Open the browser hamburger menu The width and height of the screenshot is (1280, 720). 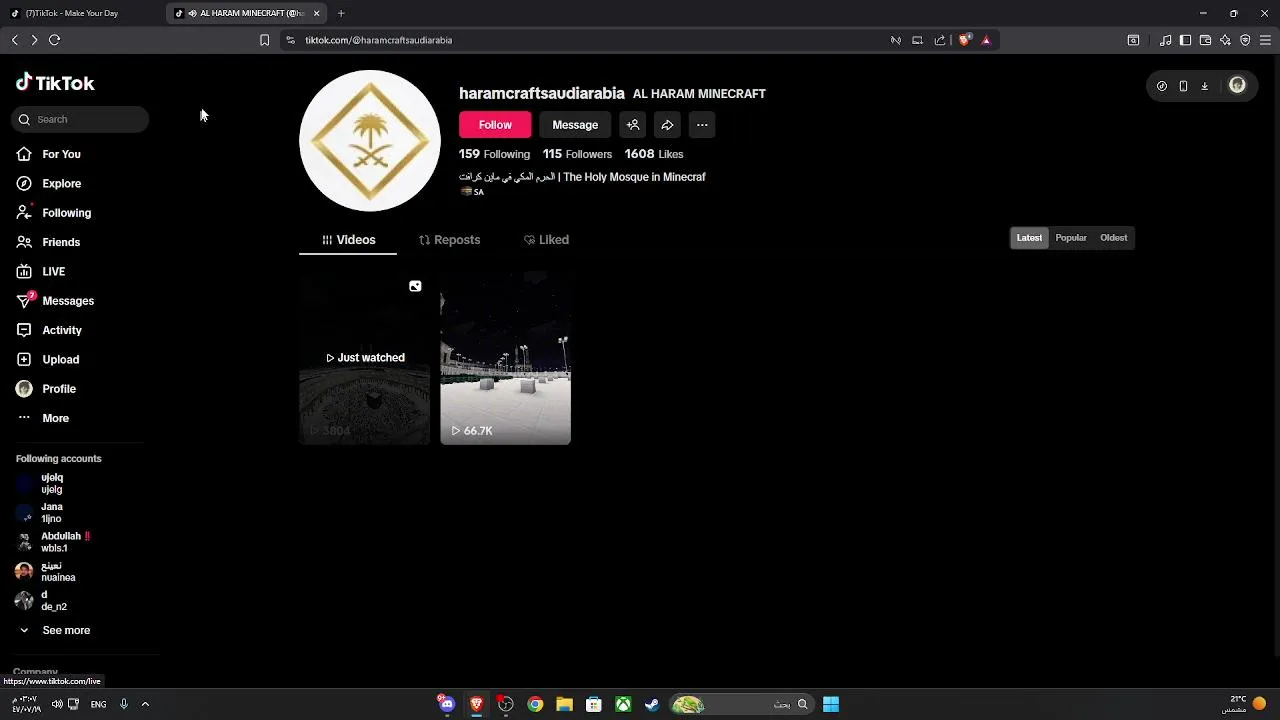[x=1265, y=40]
